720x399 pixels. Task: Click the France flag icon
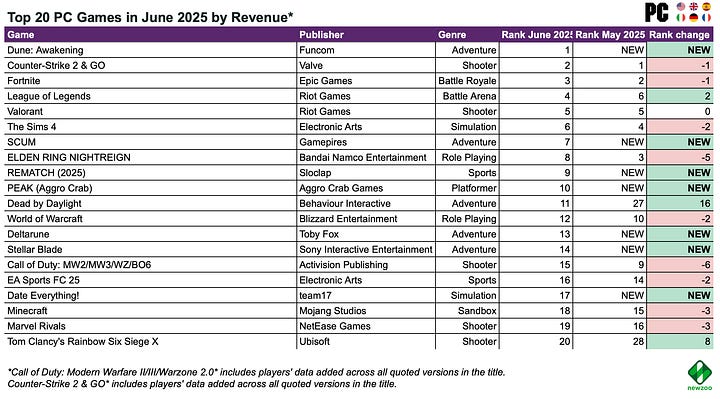[706, 18]
